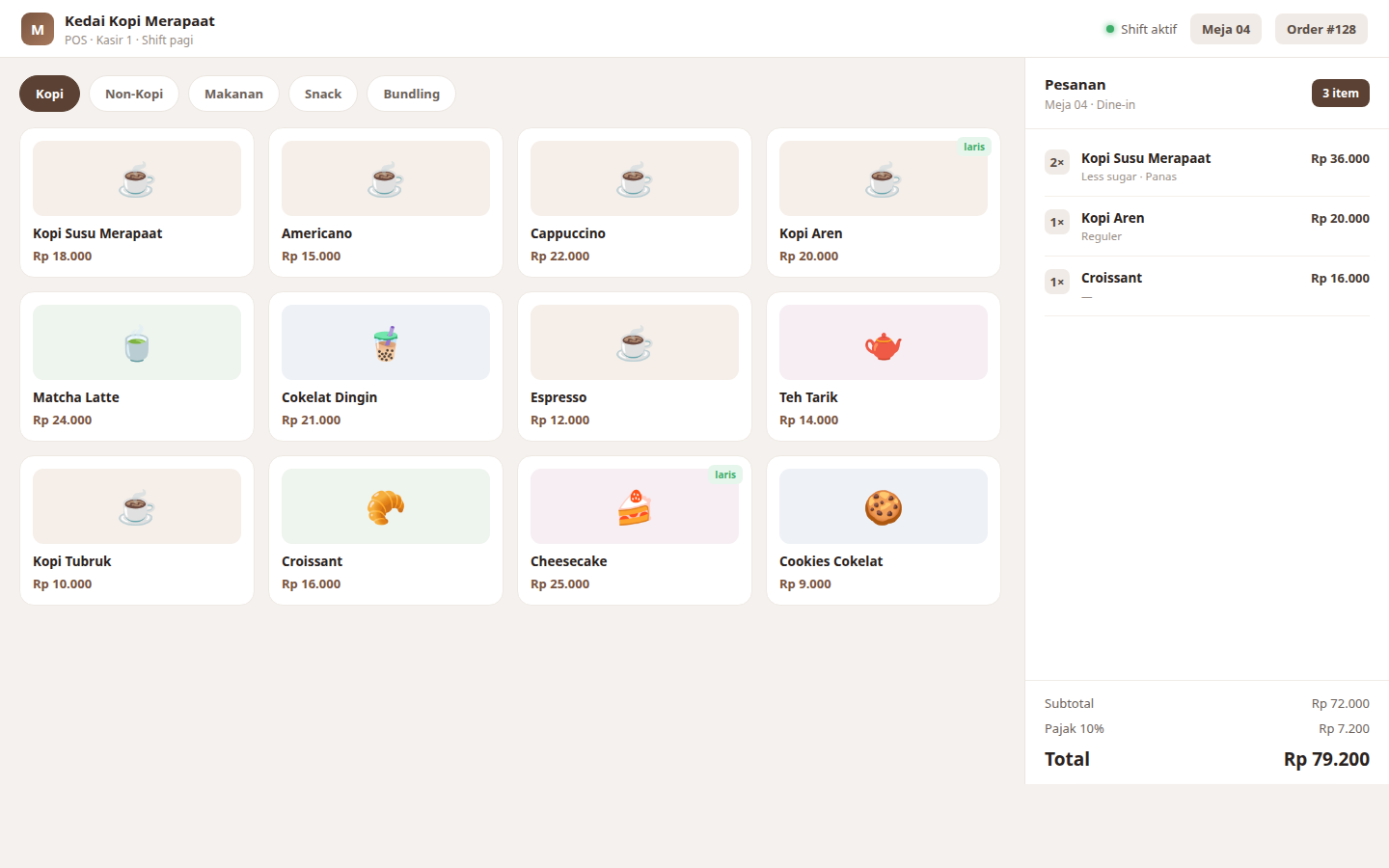Click the 1× quantity badge for Croissant
The width and height of the screenshot is (1389, 868).
pos(1057,282)
